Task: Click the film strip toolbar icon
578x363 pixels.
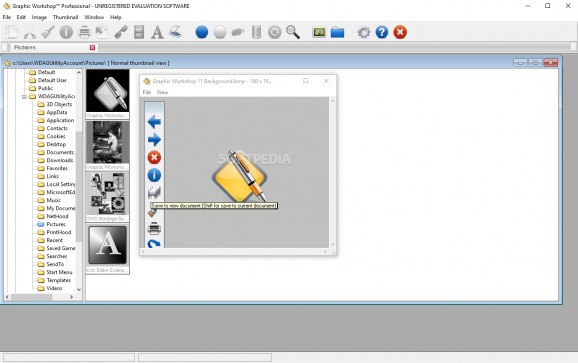Action: [x=139, y=32]
